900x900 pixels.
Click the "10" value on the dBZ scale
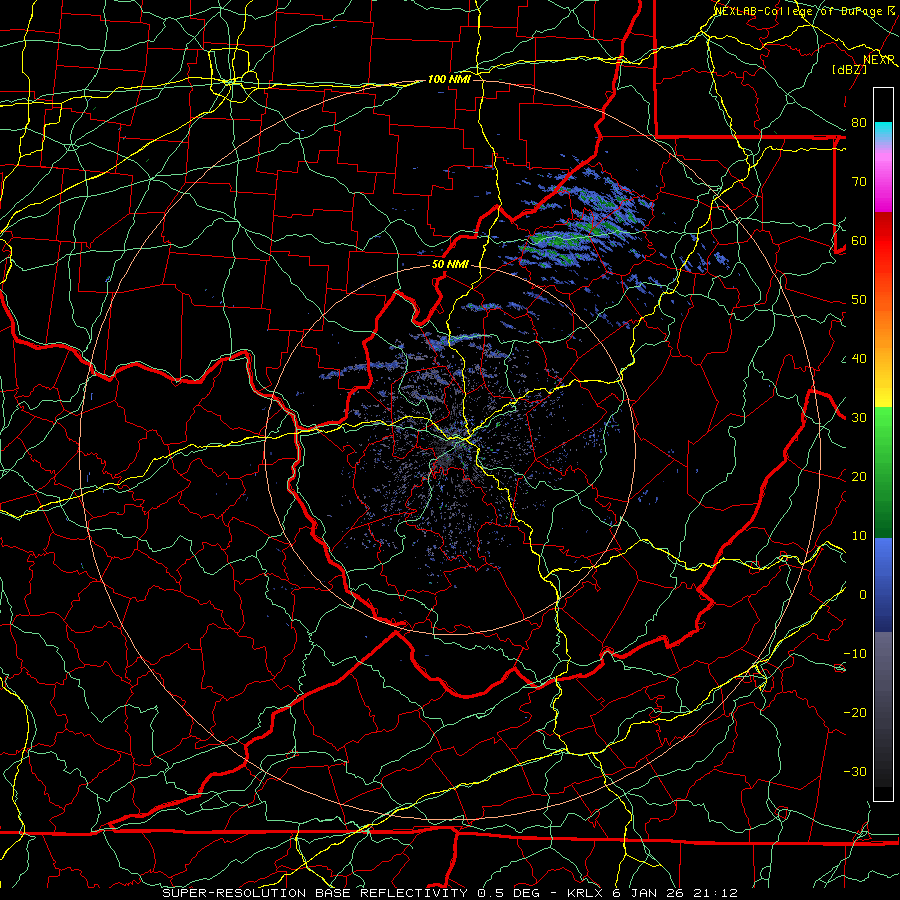(x=859, y=536)
